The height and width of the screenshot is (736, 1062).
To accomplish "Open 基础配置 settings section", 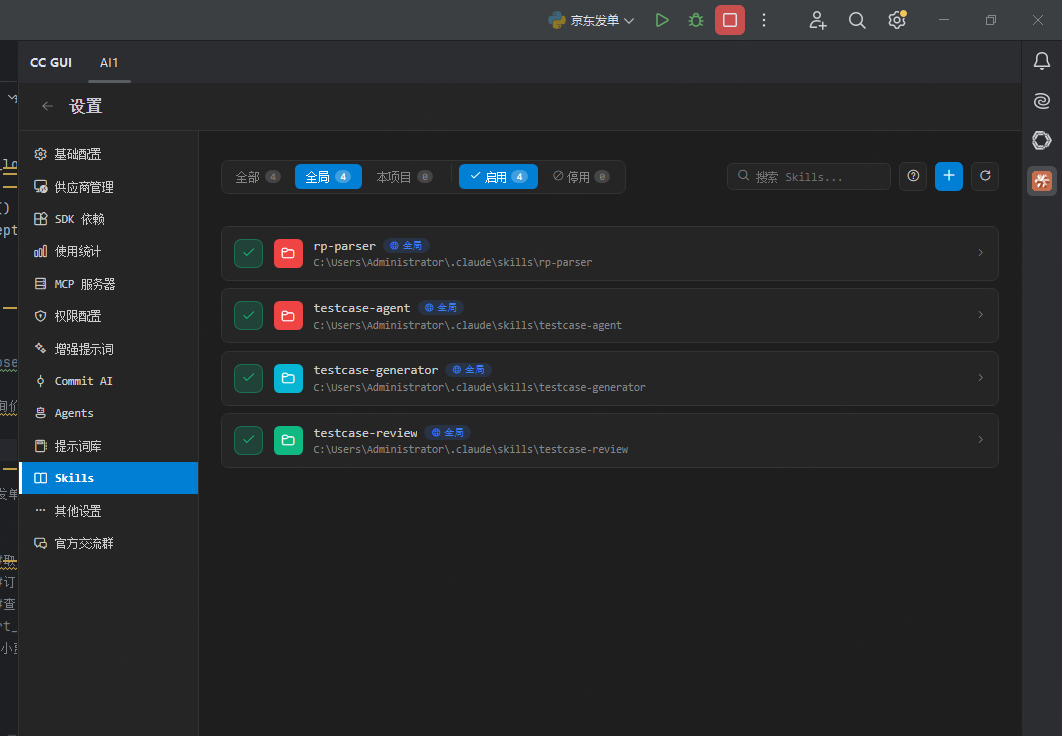I will [x=108, y=154].
